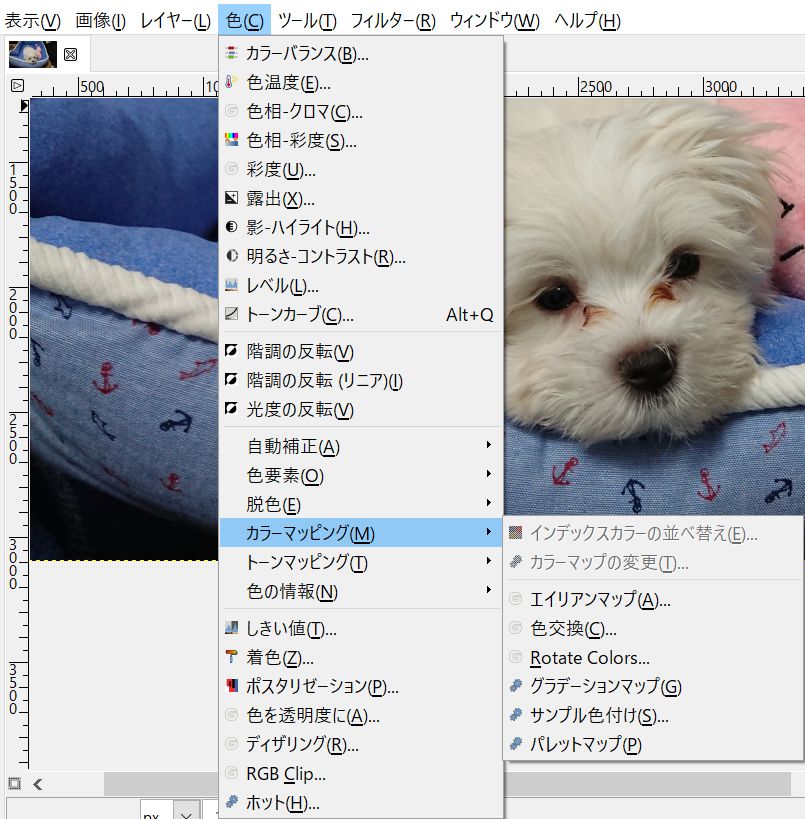Close the image tab with the X icon
Screen dimensions: 805x819
(x=71, y=54)
